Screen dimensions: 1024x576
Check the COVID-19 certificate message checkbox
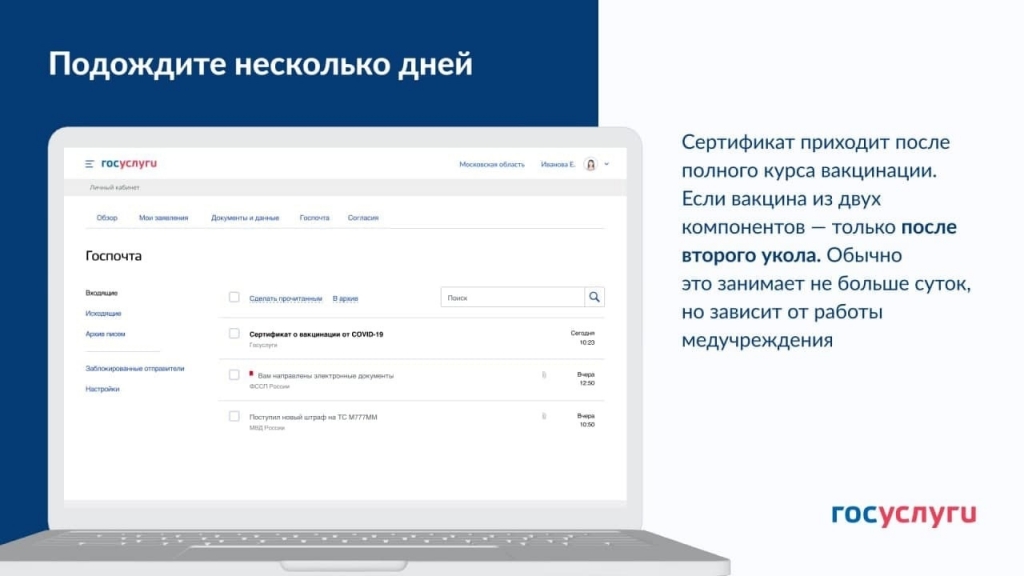[x=234, y=334]
